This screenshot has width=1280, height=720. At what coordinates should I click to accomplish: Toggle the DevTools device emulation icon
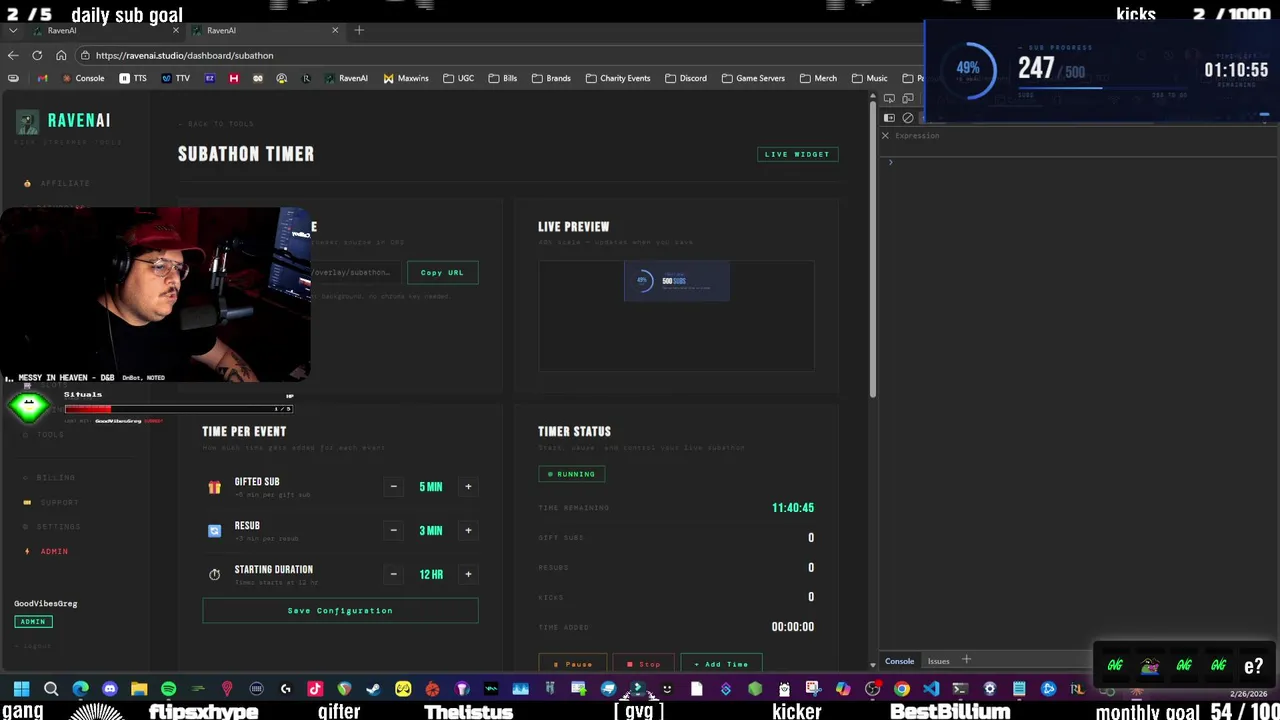point(907,98)
